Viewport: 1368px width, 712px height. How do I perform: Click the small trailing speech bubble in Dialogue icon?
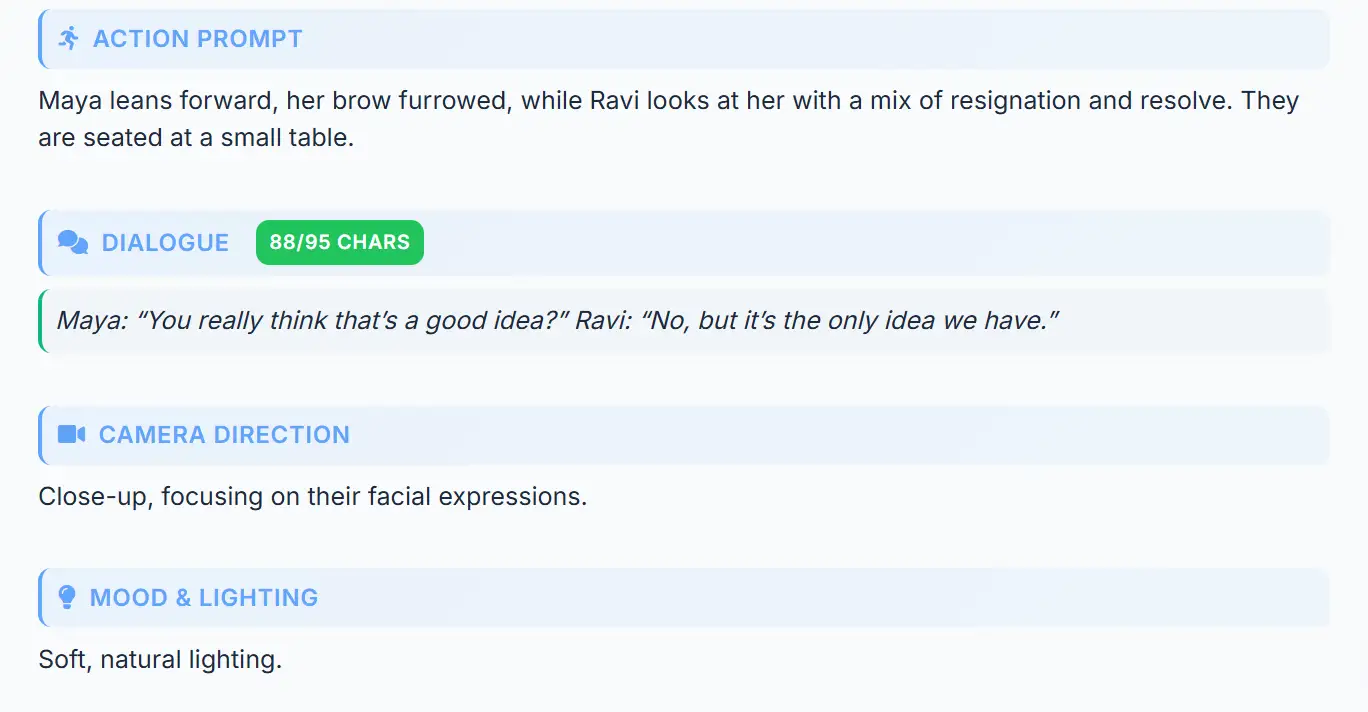79,249
